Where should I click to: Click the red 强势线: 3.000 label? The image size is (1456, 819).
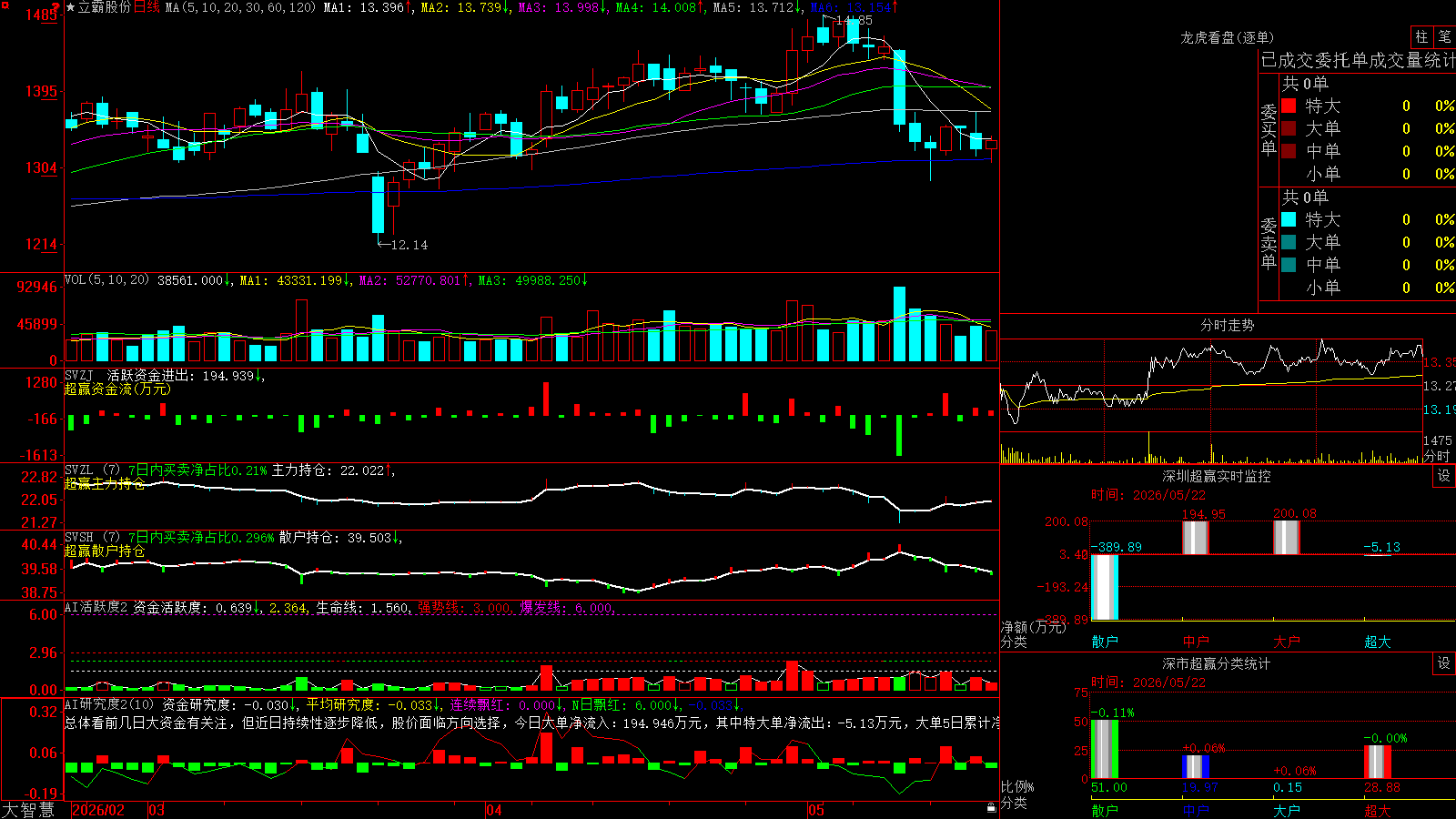pos(464,608)
